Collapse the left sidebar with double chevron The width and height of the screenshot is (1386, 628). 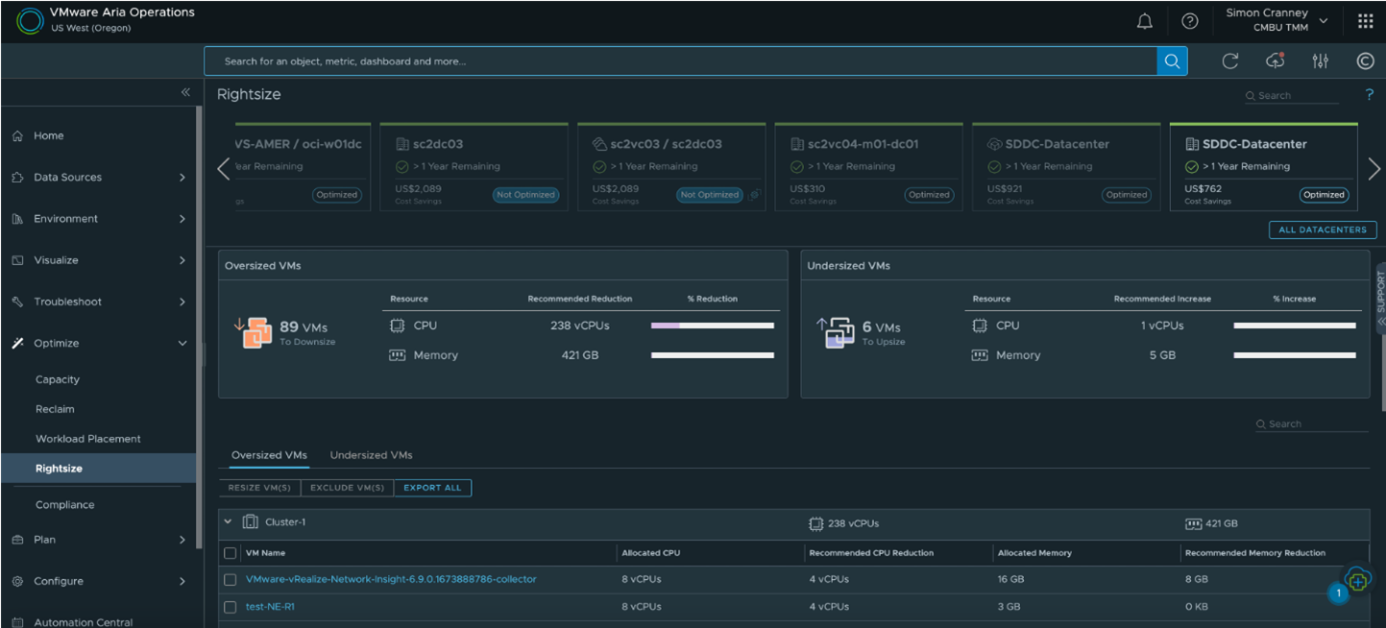pyautogui.click(x=185, y=92)
